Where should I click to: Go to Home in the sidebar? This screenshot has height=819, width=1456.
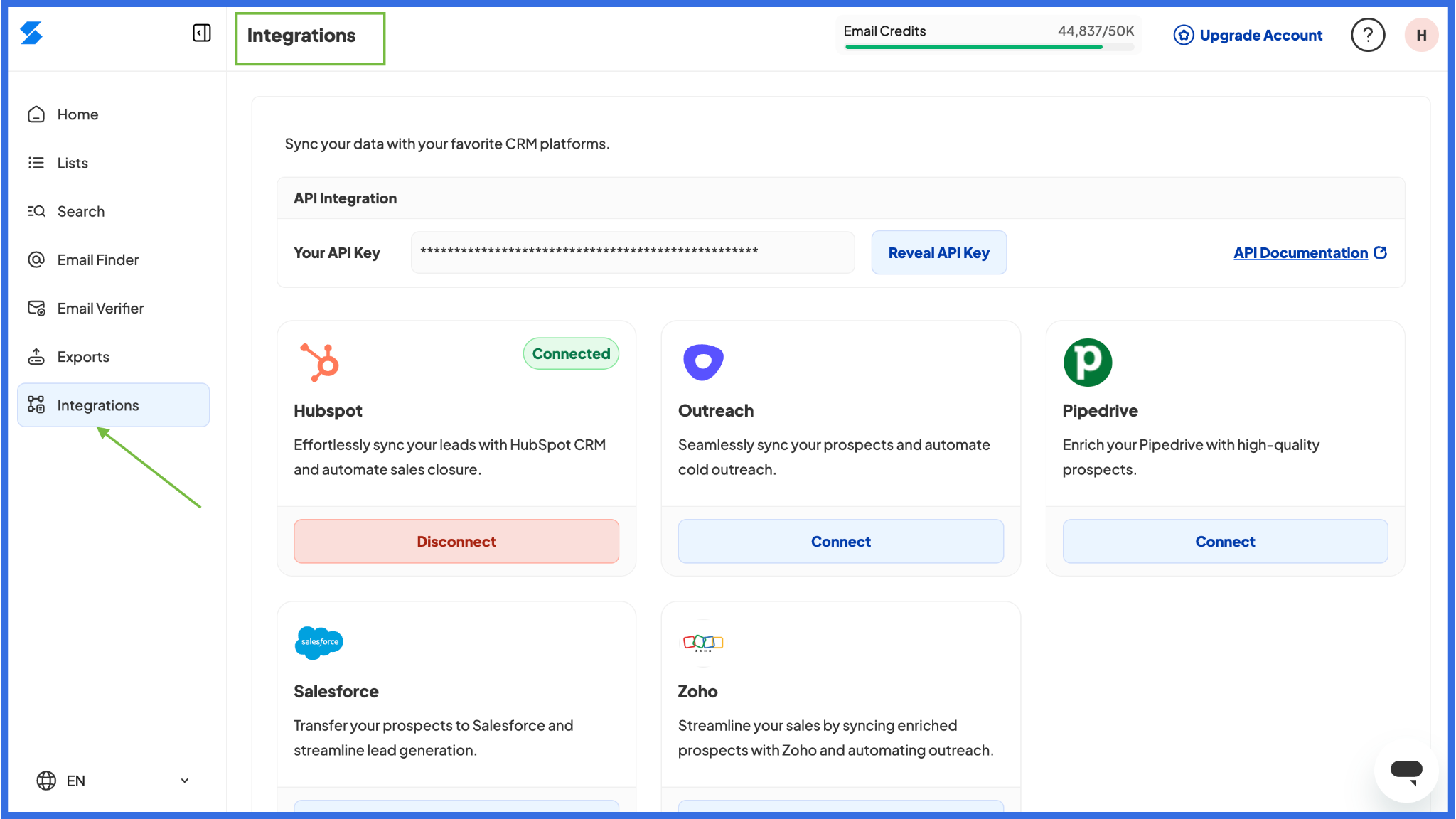click(x=114, y=114)
